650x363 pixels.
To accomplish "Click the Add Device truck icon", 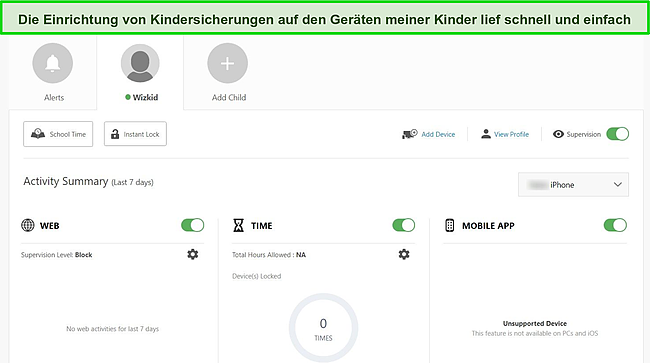I will pos(410,134).
